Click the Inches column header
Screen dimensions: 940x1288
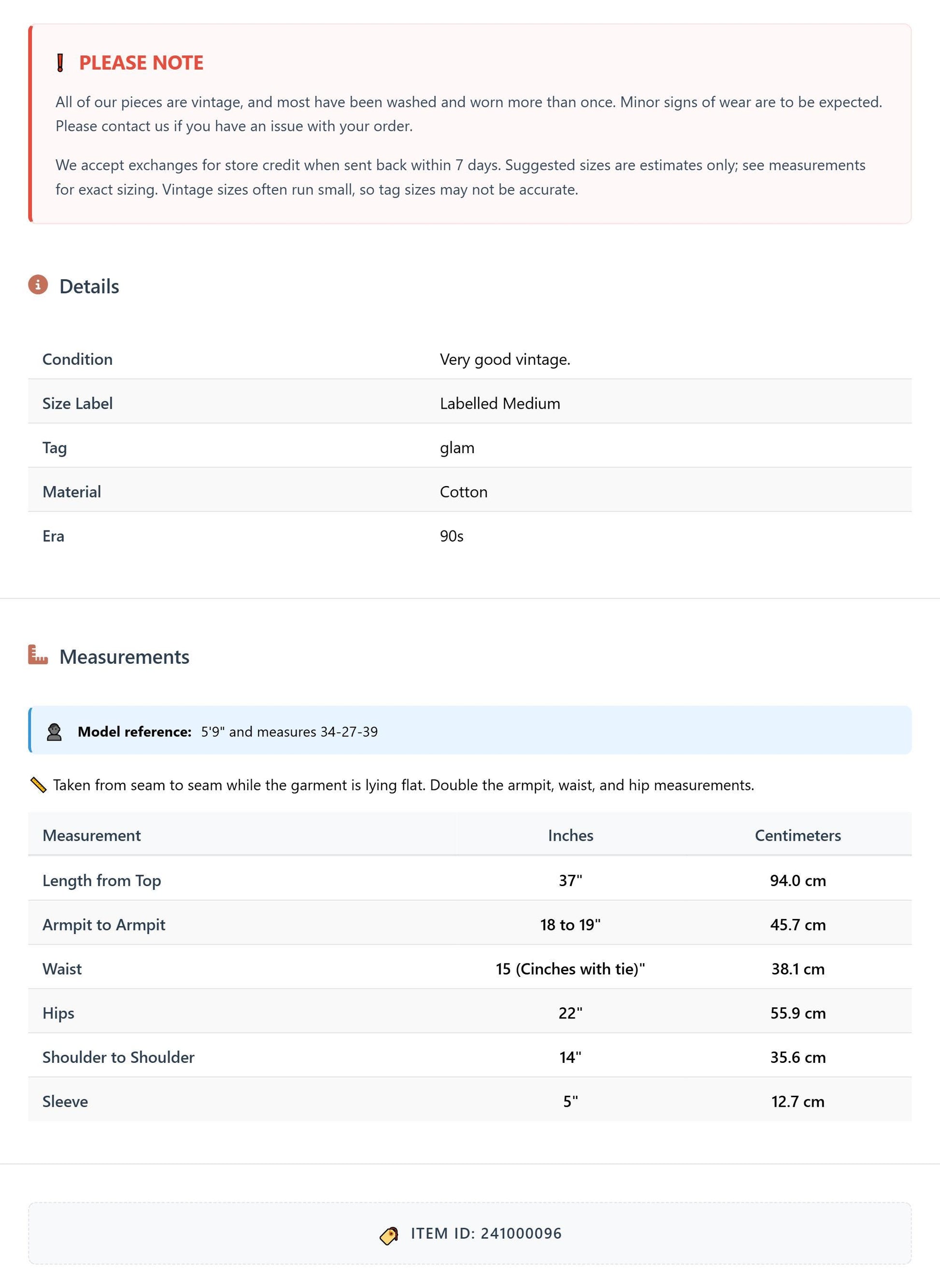571,835
